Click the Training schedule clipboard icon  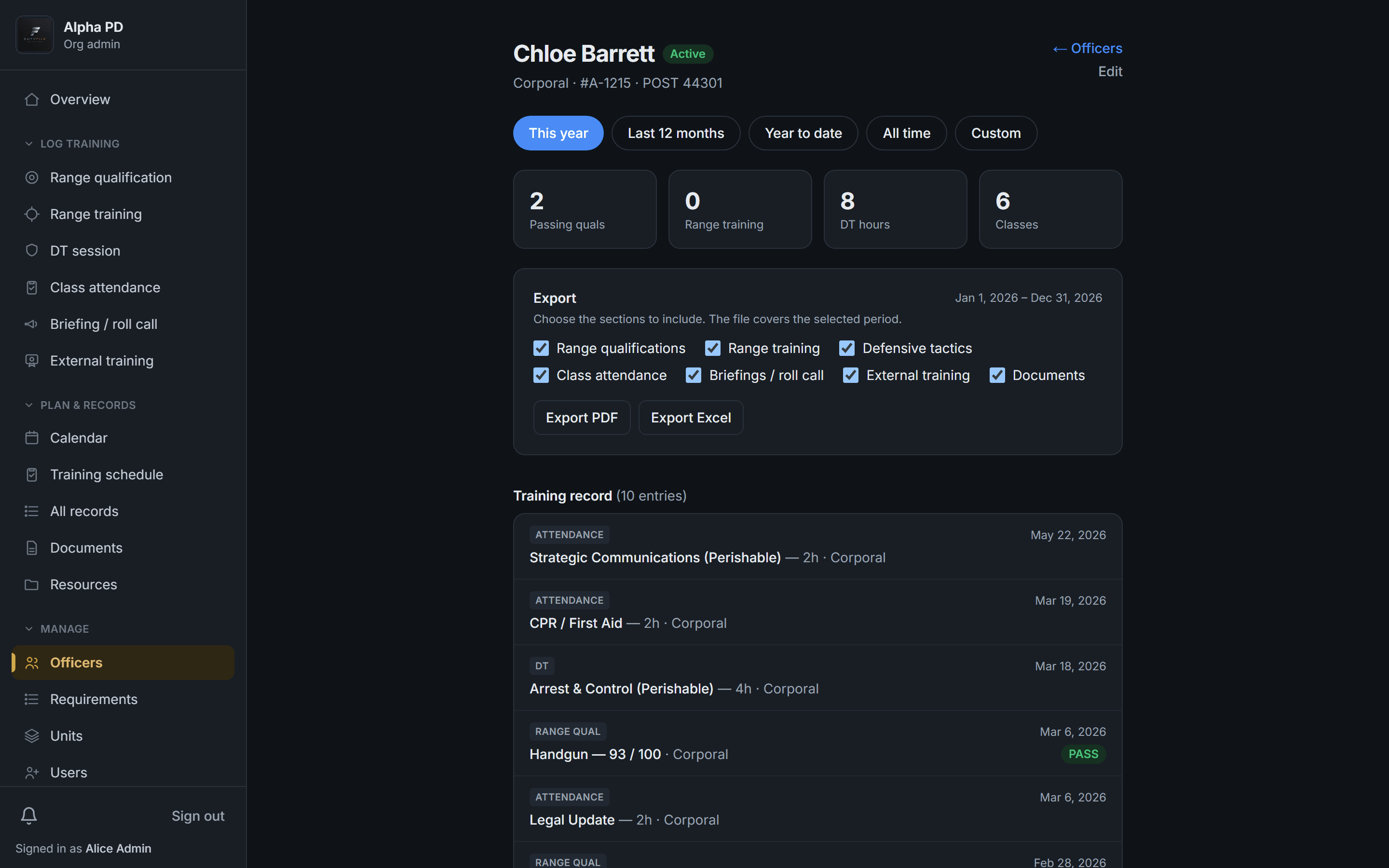pyautogui.click(x=31, y=475)
